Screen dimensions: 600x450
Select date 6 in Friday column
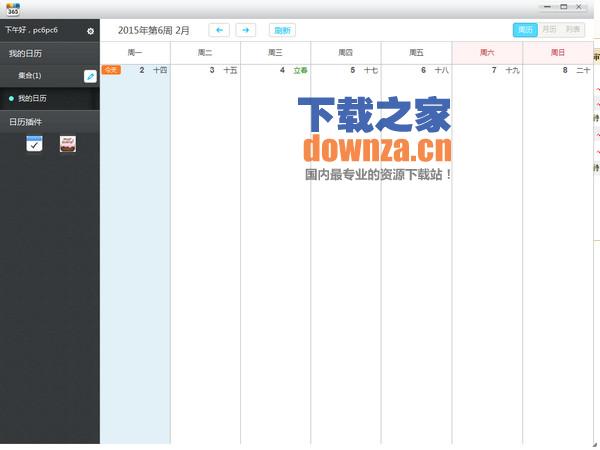click(x=424, y=70)
